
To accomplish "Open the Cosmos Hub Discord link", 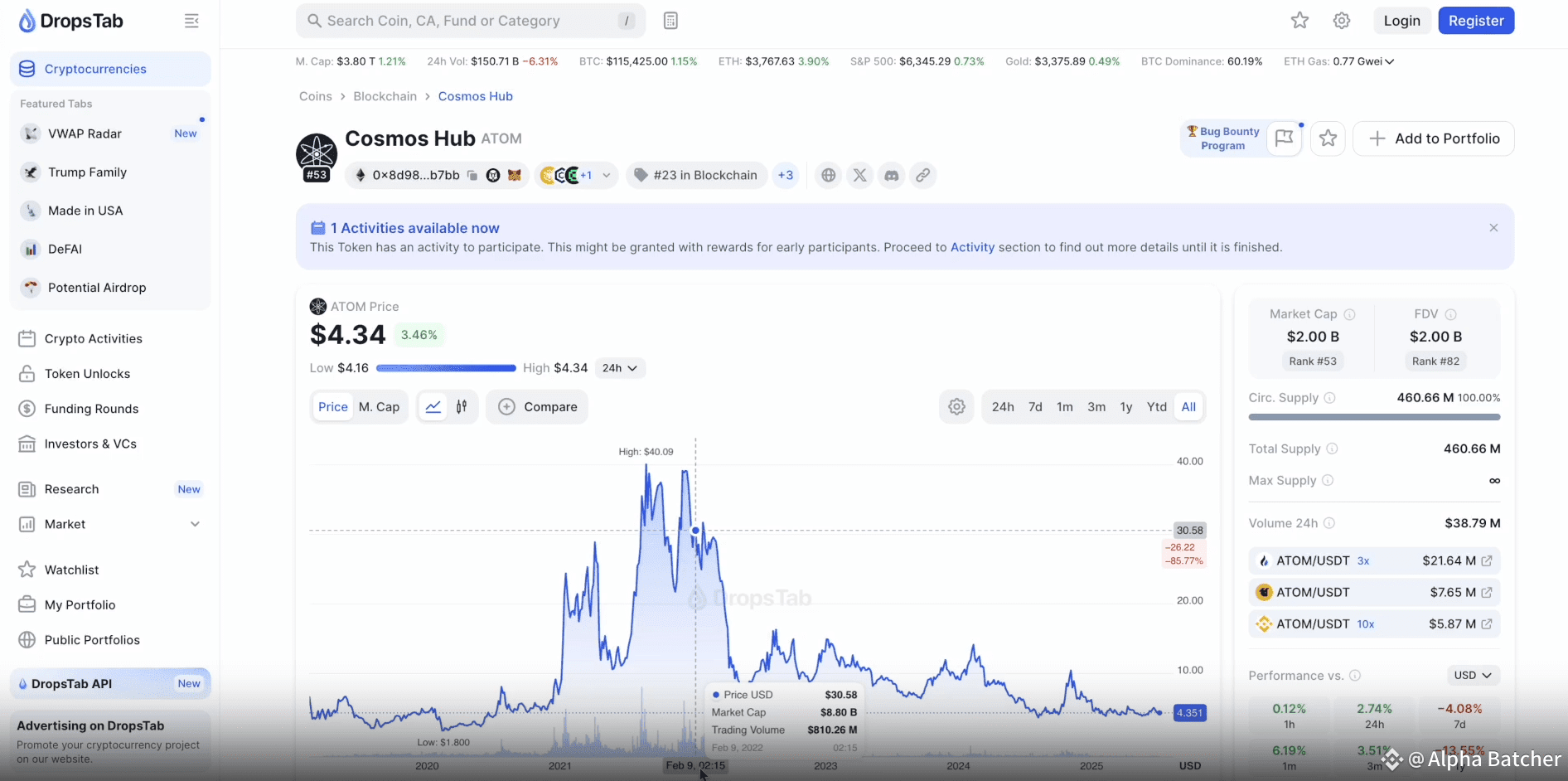I will coord(891,175).
